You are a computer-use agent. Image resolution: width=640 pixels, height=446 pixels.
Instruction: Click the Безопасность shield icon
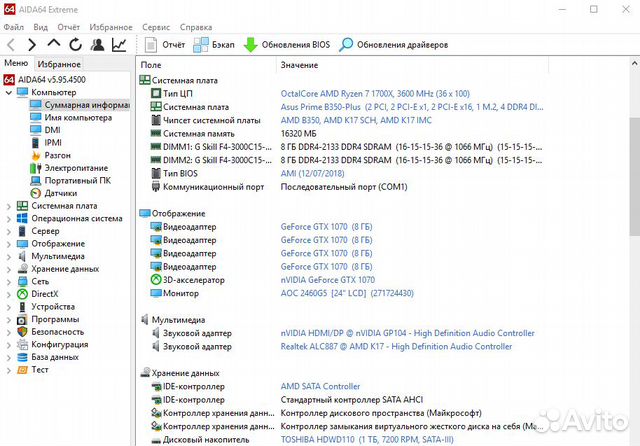pyautogui.click(x=22, y=332)
